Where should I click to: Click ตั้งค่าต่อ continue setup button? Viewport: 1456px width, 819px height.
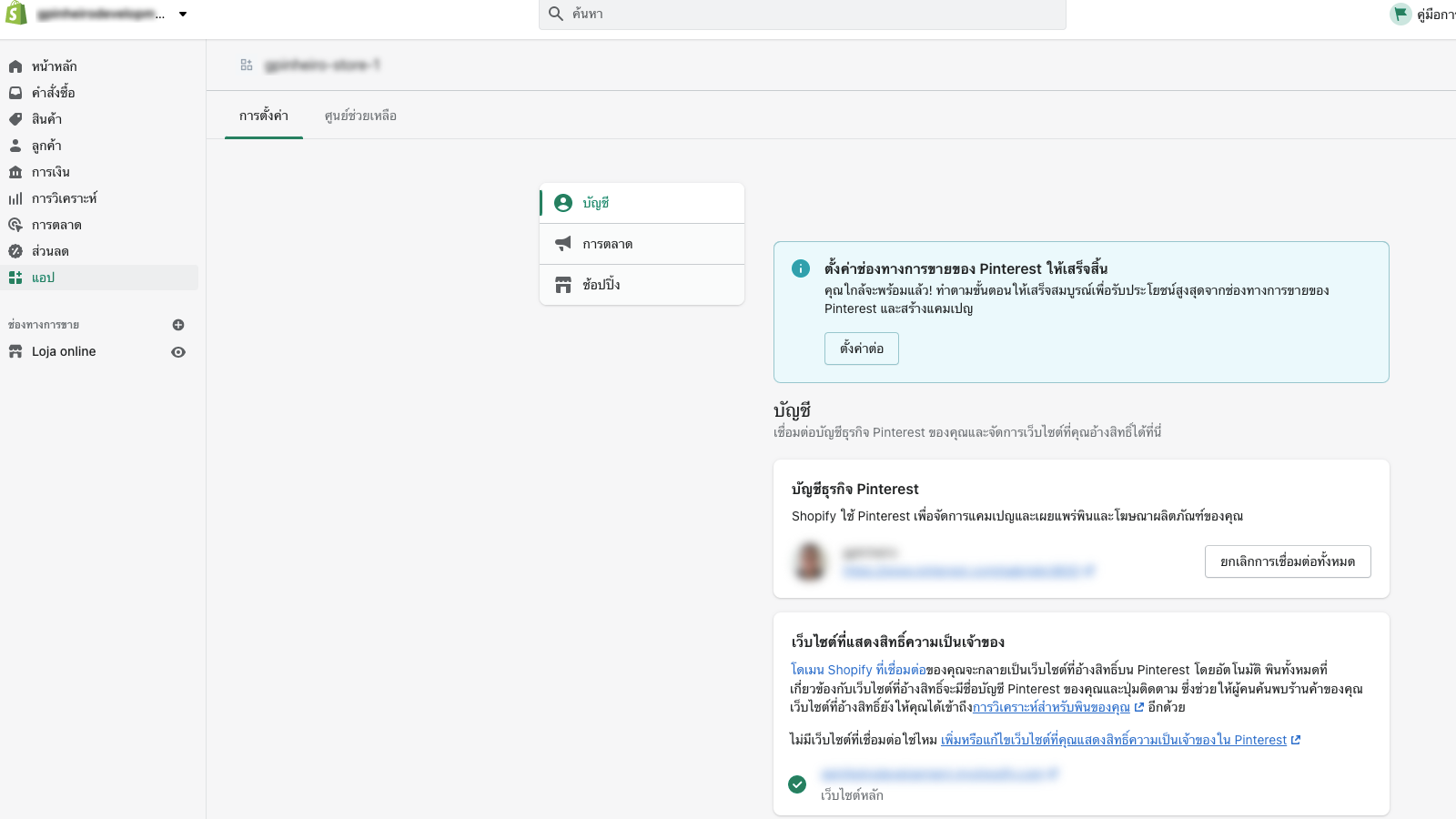pos(862,349)
